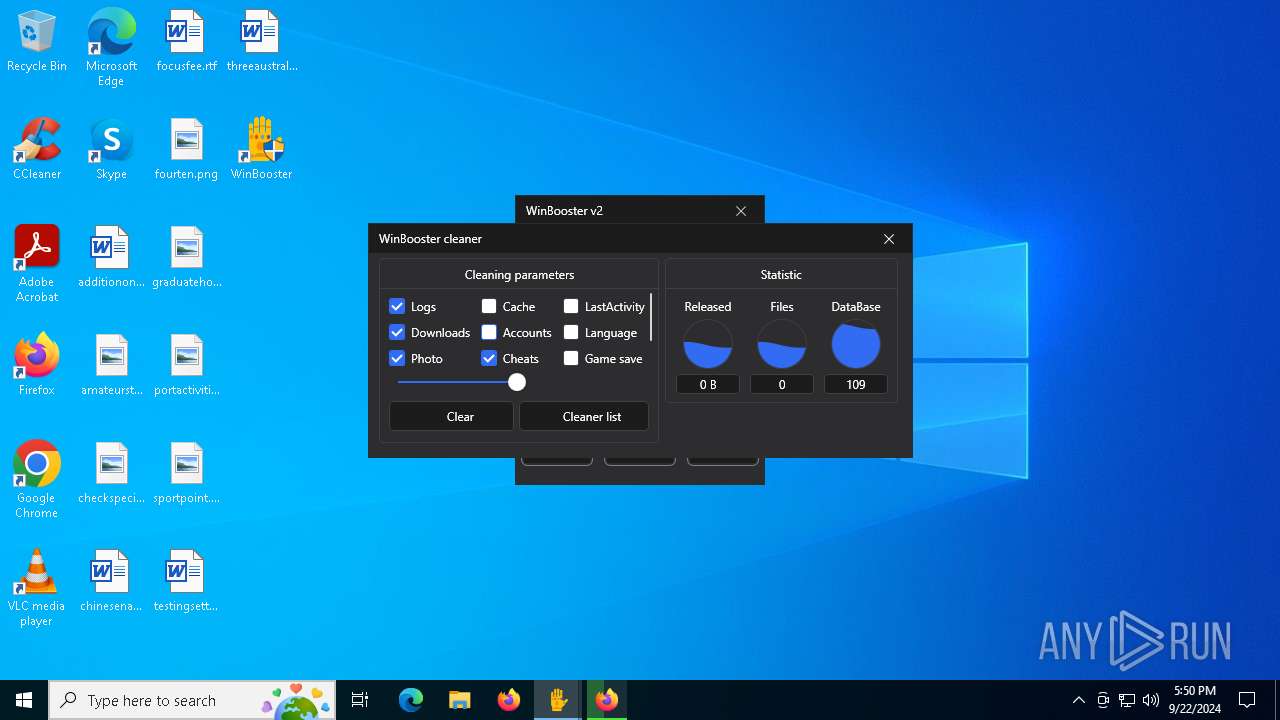Select the focusfee.rtf desktop file

click(186, 42)
